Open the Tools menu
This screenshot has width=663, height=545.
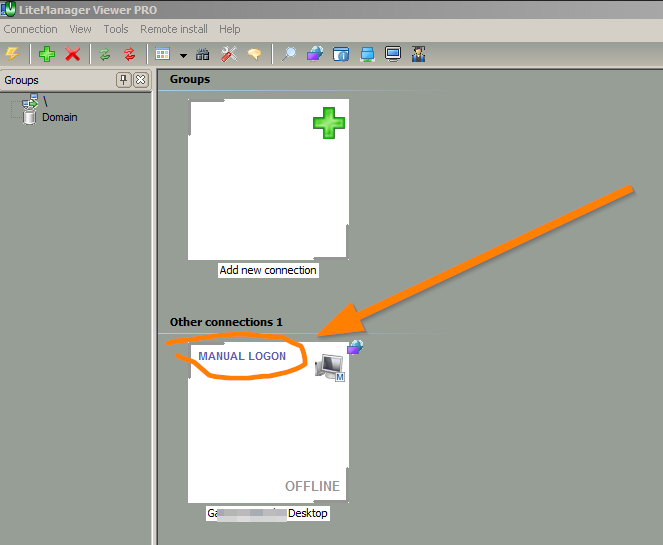click(x=116, y=29)
